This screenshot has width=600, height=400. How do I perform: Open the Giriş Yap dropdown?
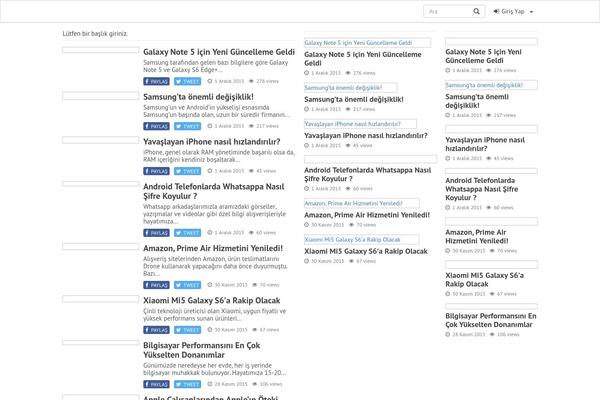click(x=513, y=11)
